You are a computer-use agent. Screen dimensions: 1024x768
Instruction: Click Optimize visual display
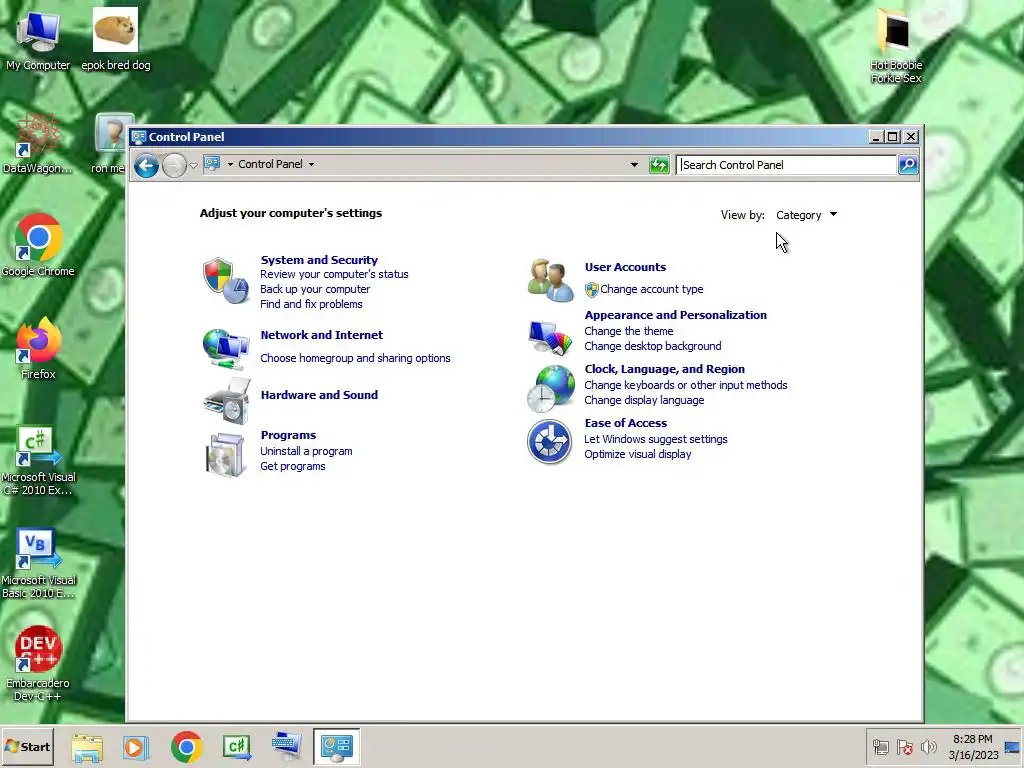[637, 455]
